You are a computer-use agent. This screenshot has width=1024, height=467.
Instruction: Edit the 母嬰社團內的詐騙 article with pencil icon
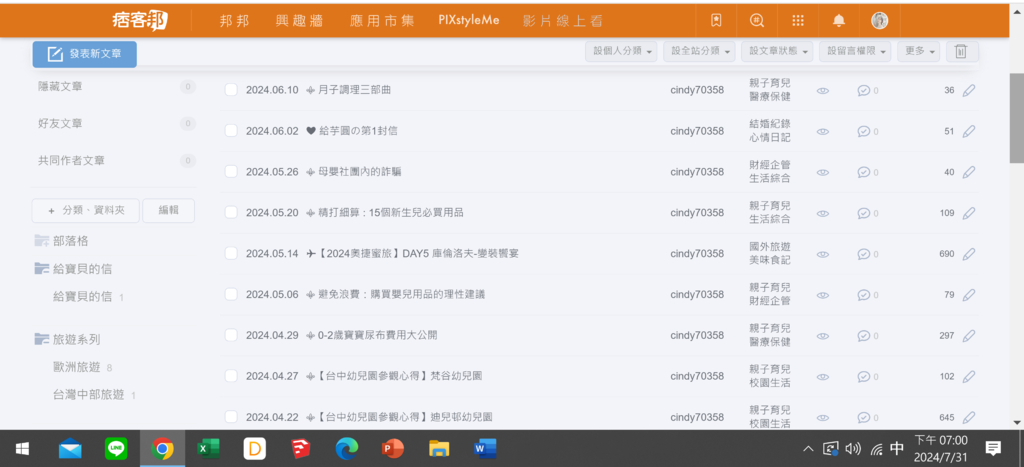coord(968,172)
